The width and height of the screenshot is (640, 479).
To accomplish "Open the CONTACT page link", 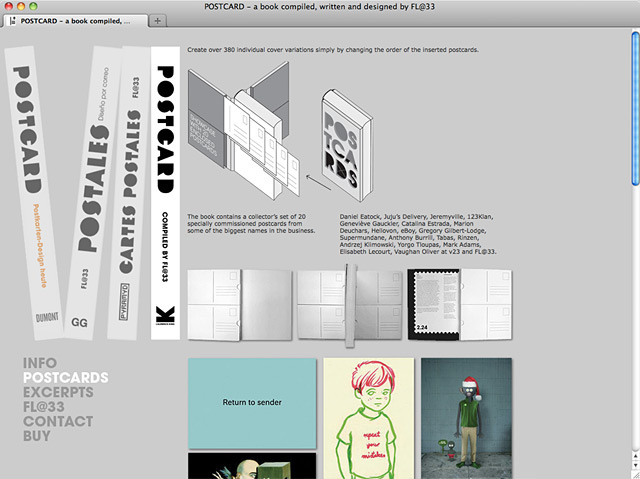I will pos(58,421).
